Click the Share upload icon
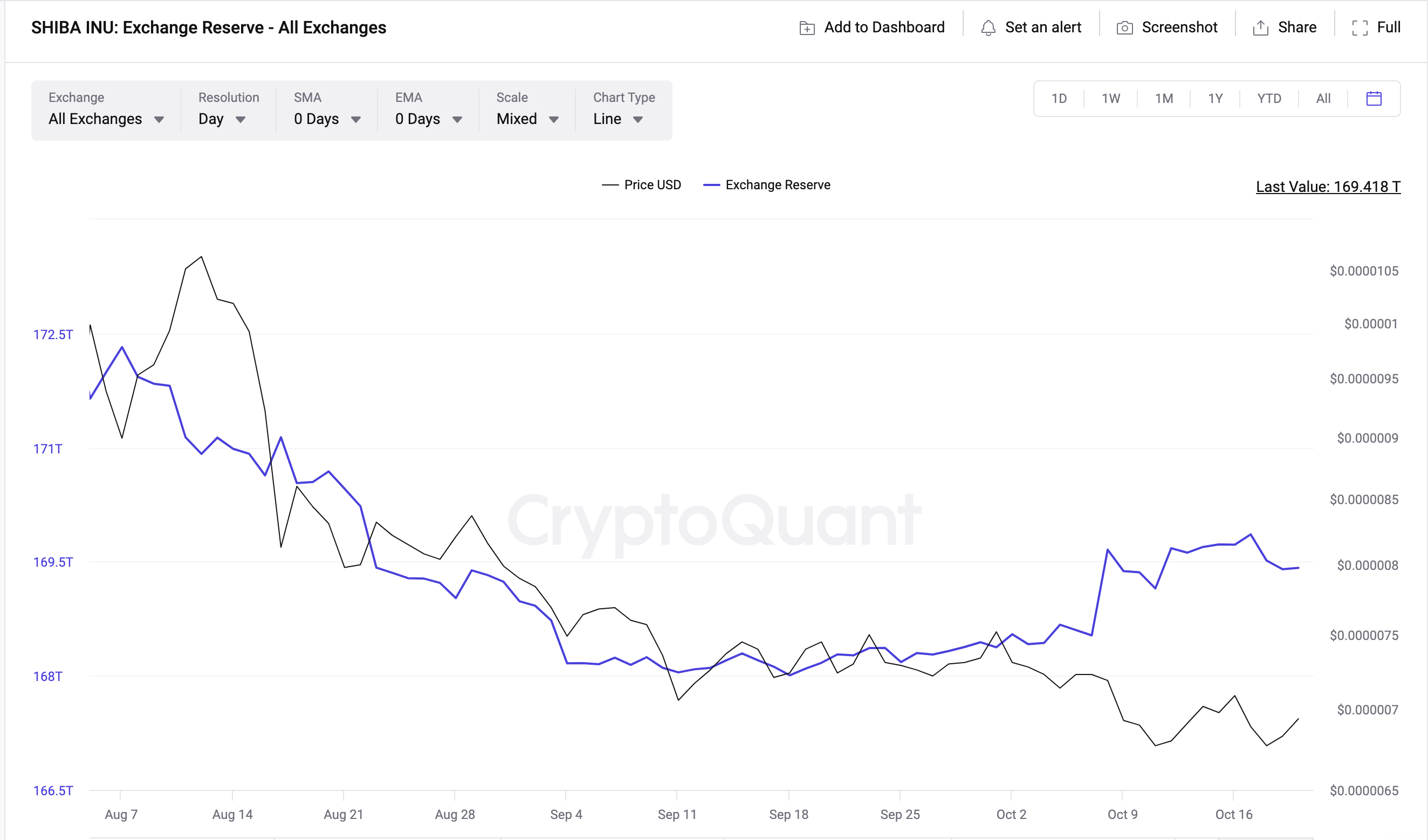This screenshot has width=1428, height=840. (1260, 27)
